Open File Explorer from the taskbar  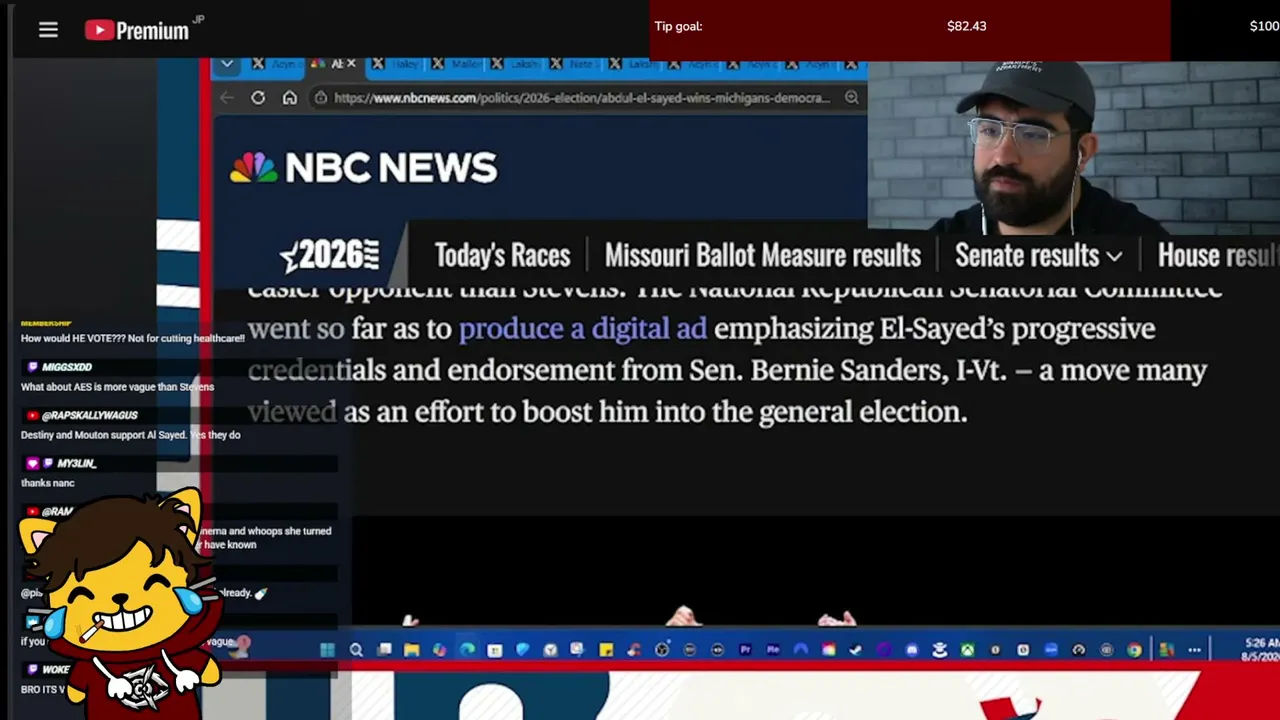click(x=412, y=650)
